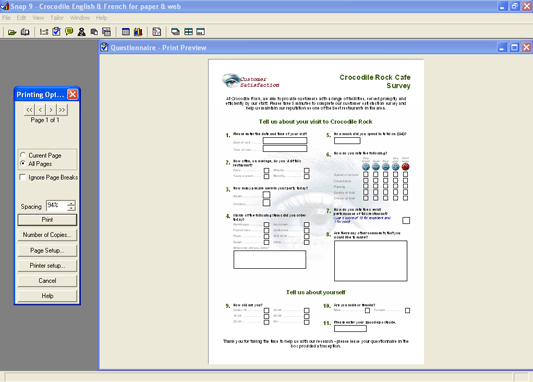
Task: Click the Cancel button
Action: (47, 280)
